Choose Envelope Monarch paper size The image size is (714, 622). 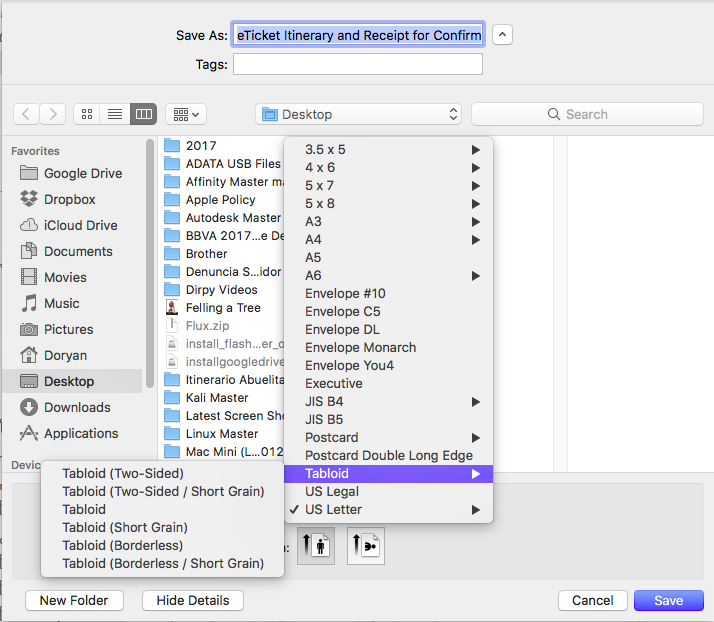[388, 347]
